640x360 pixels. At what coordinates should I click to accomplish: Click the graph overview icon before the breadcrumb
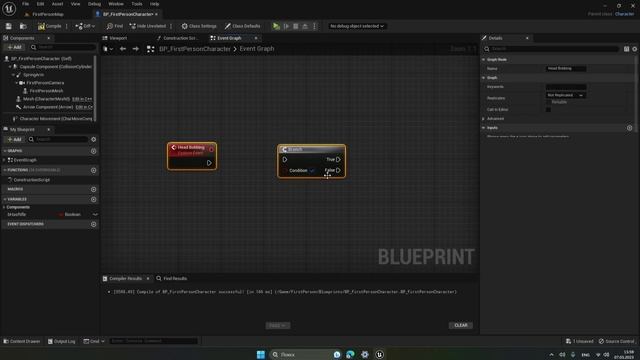pyautogui.click(x=151, y=49)
